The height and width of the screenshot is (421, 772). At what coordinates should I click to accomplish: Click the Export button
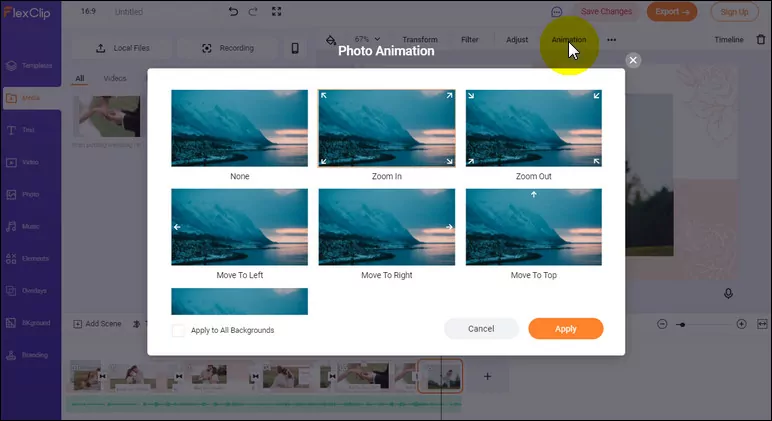pos(672,11)
